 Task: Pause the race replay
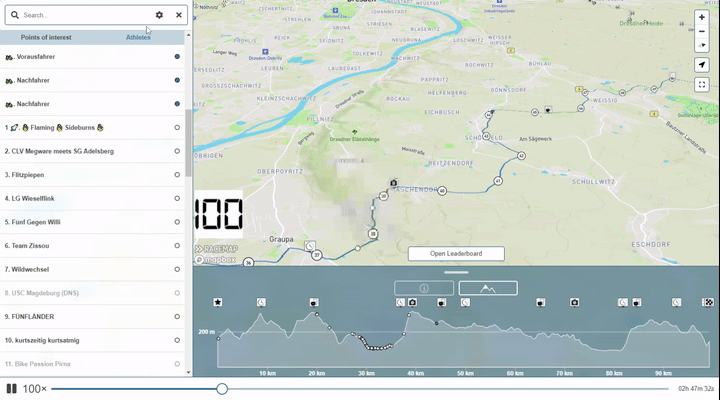[11, 388]
